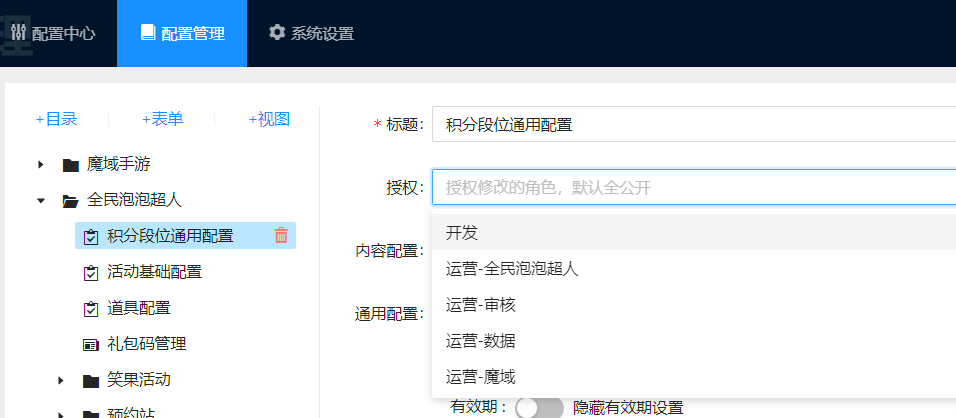Screen dimensions: 956x418
Task: Choose 运营-魔域 from the dropdown
Action: (x=694, y=377)
